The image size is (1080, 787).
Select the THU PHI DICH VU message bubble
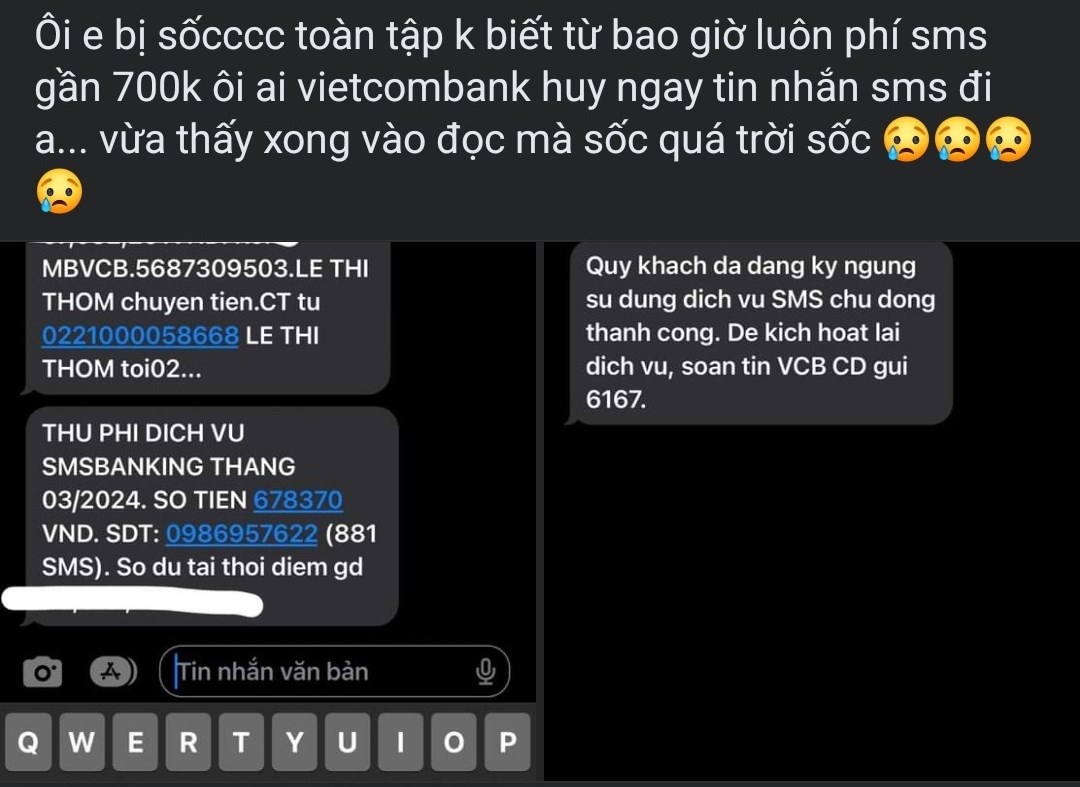(211, 516)
